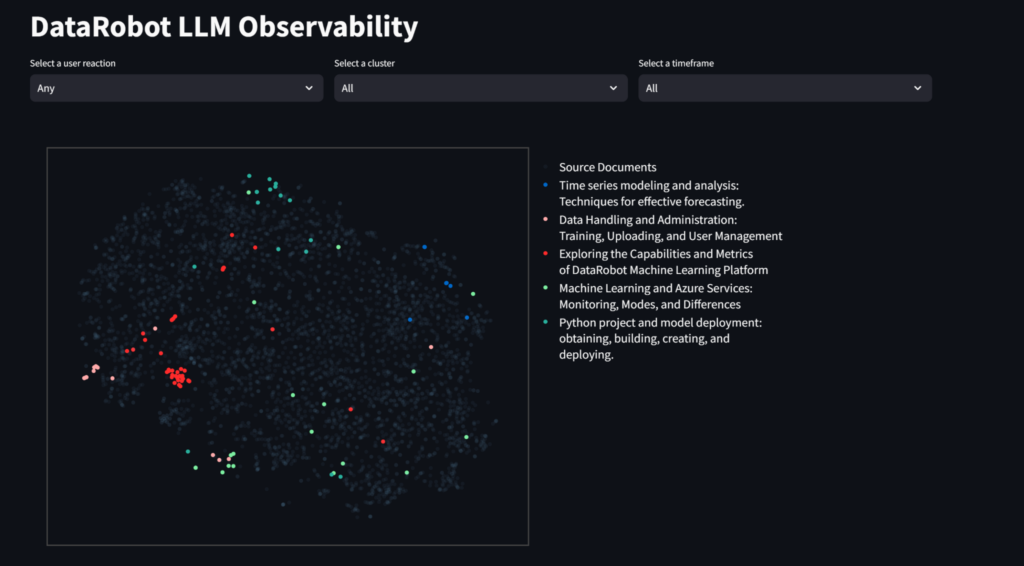
Task: Click the dense red point cluster in the scatter plot
Action: 178,377
